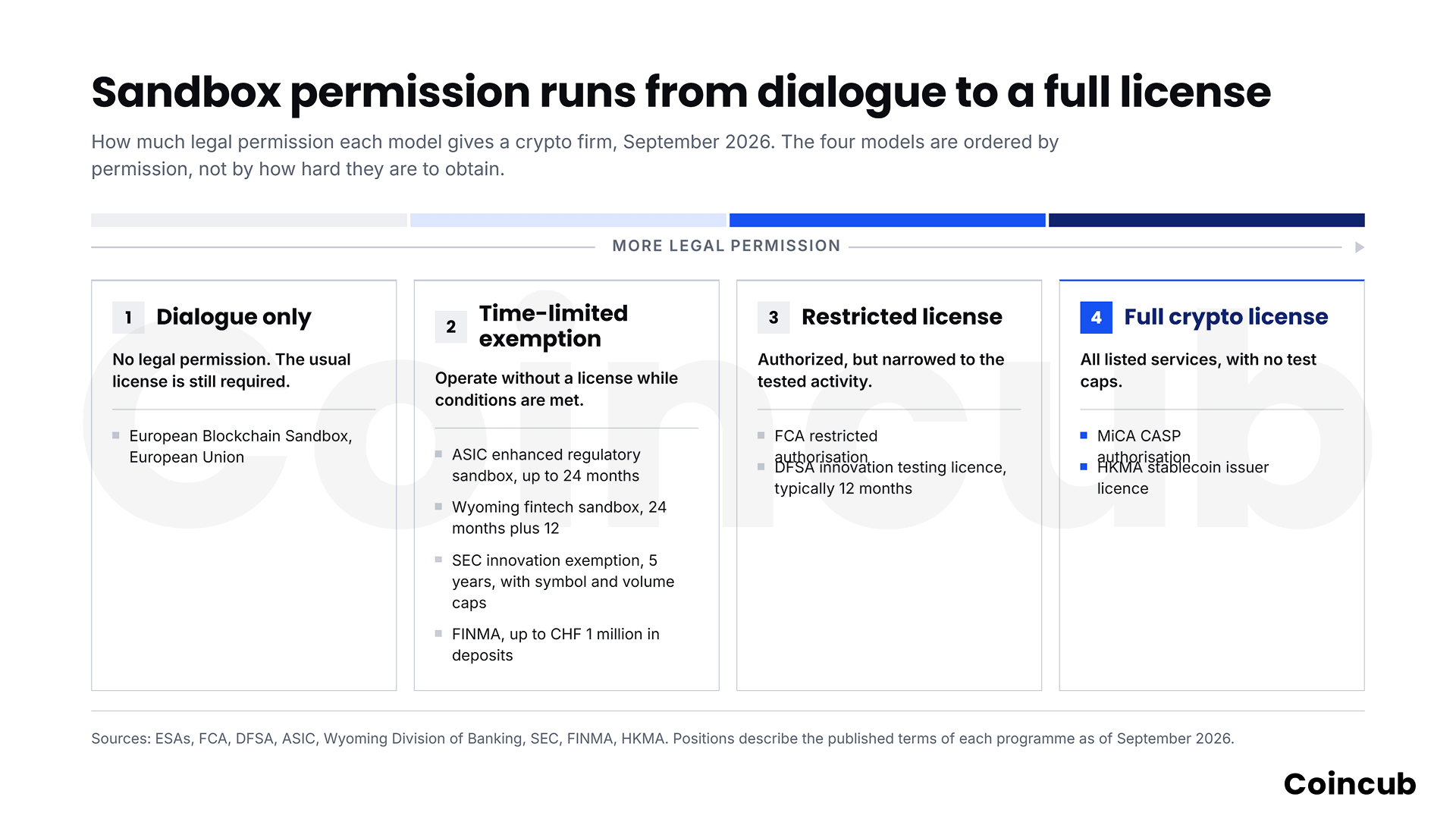Click the arrowhead ending the permission axis

[x=1360, y=247]
